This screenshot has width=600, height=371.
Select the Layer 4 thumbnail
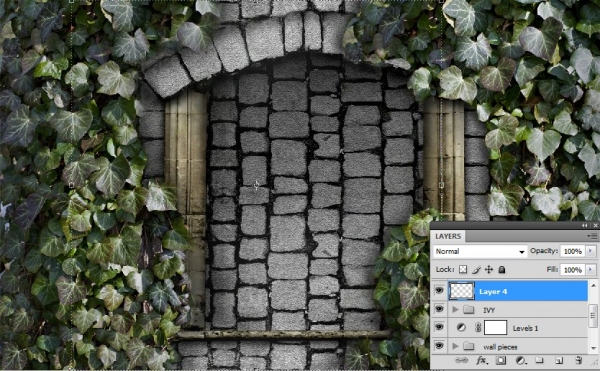461,291
